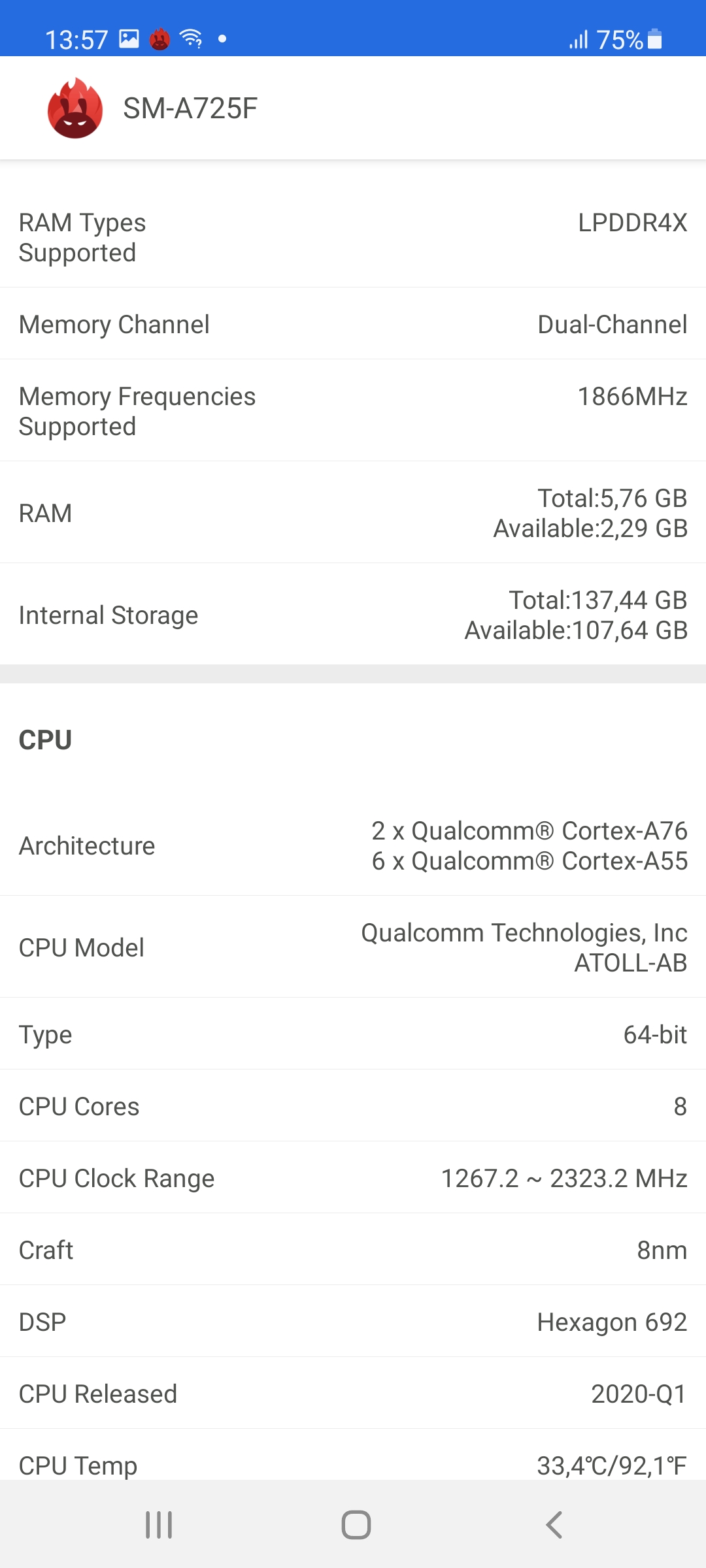Tap the AnTuTu notification icon in status bar
706x1568 pixels.
coord(160,40)
